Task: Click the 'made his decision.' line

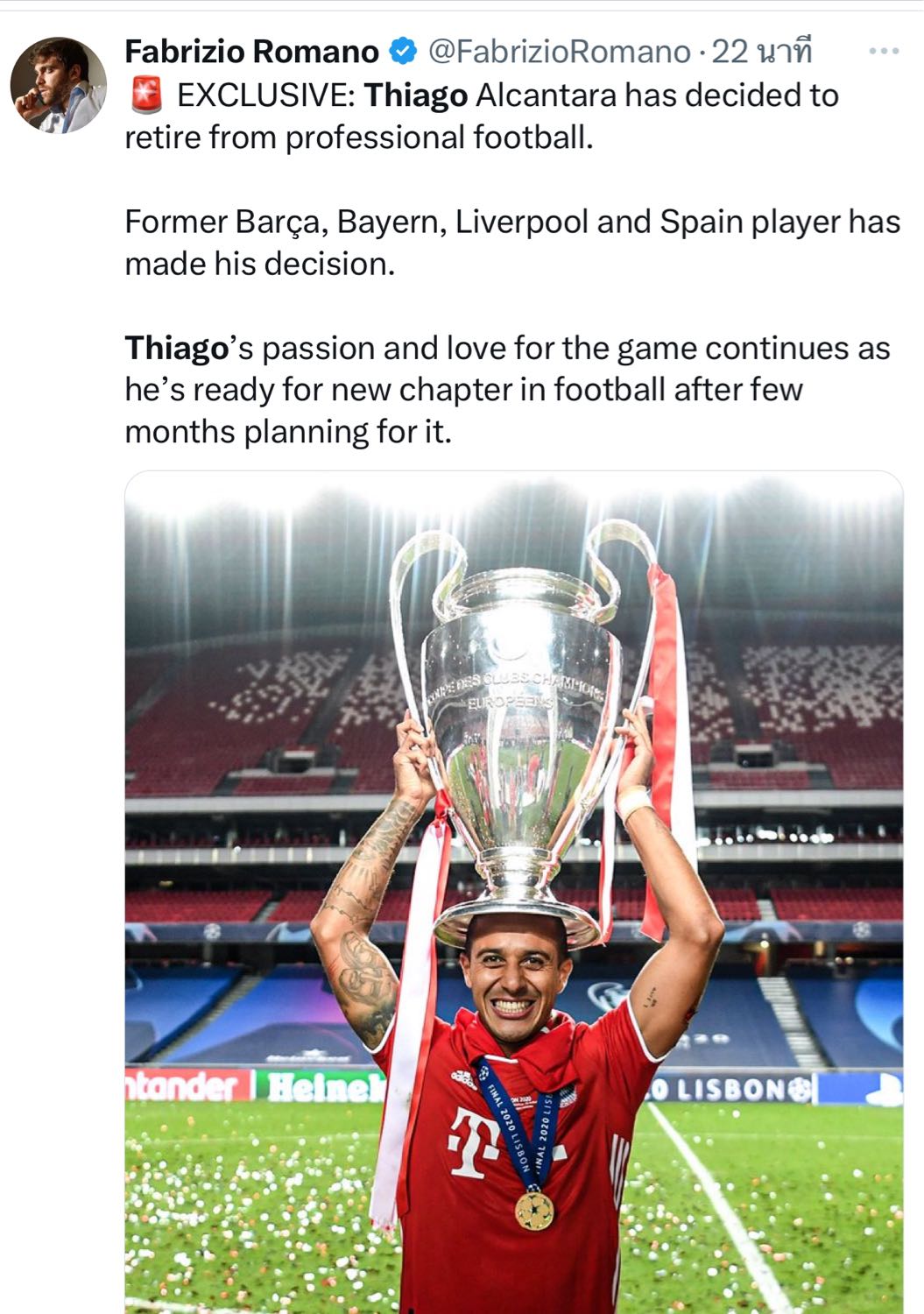Action: tap(260, 264)
